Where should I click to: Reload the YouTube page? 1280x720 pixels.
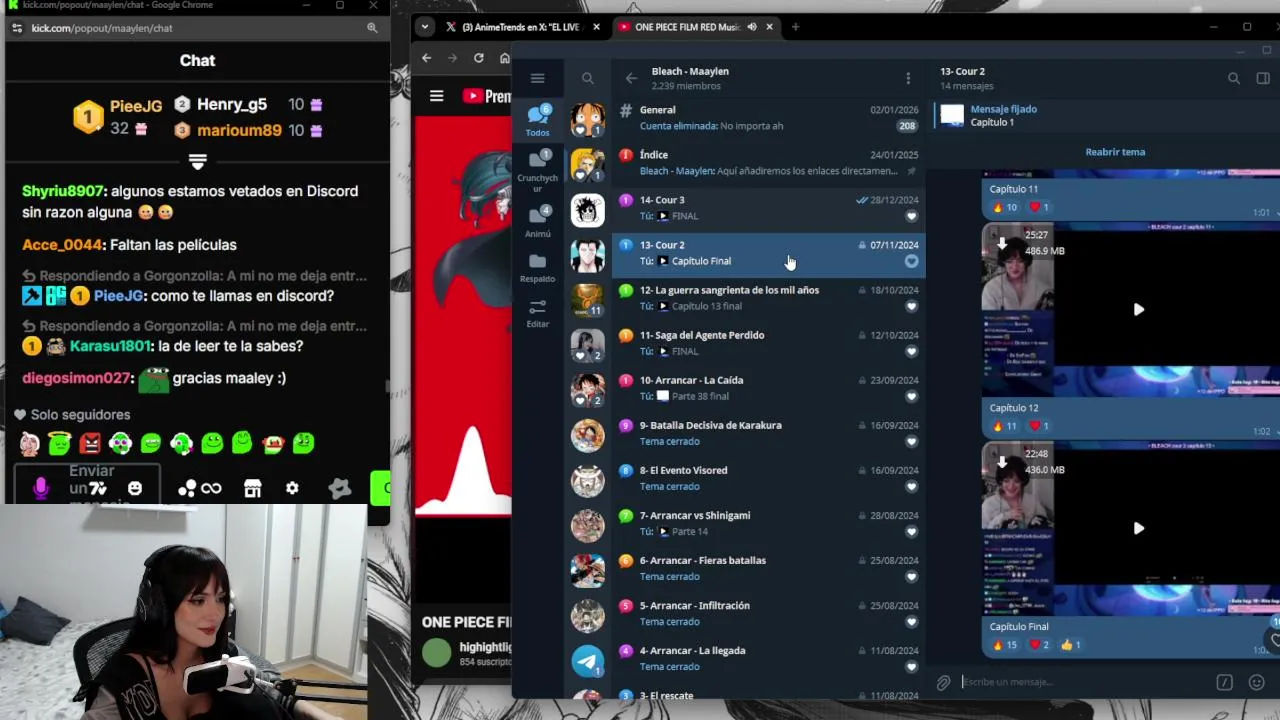click(478, 58)
